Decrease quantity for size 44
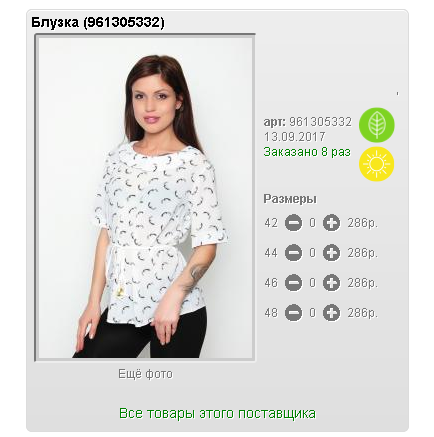Viewport: 434px width, 437px height. (x=293, y=253)
